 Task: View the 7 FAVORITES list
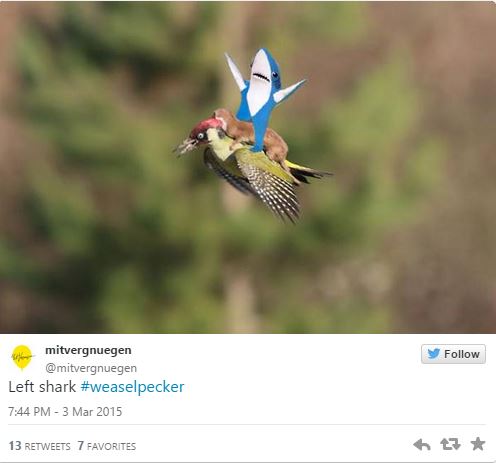click(107, 446)
